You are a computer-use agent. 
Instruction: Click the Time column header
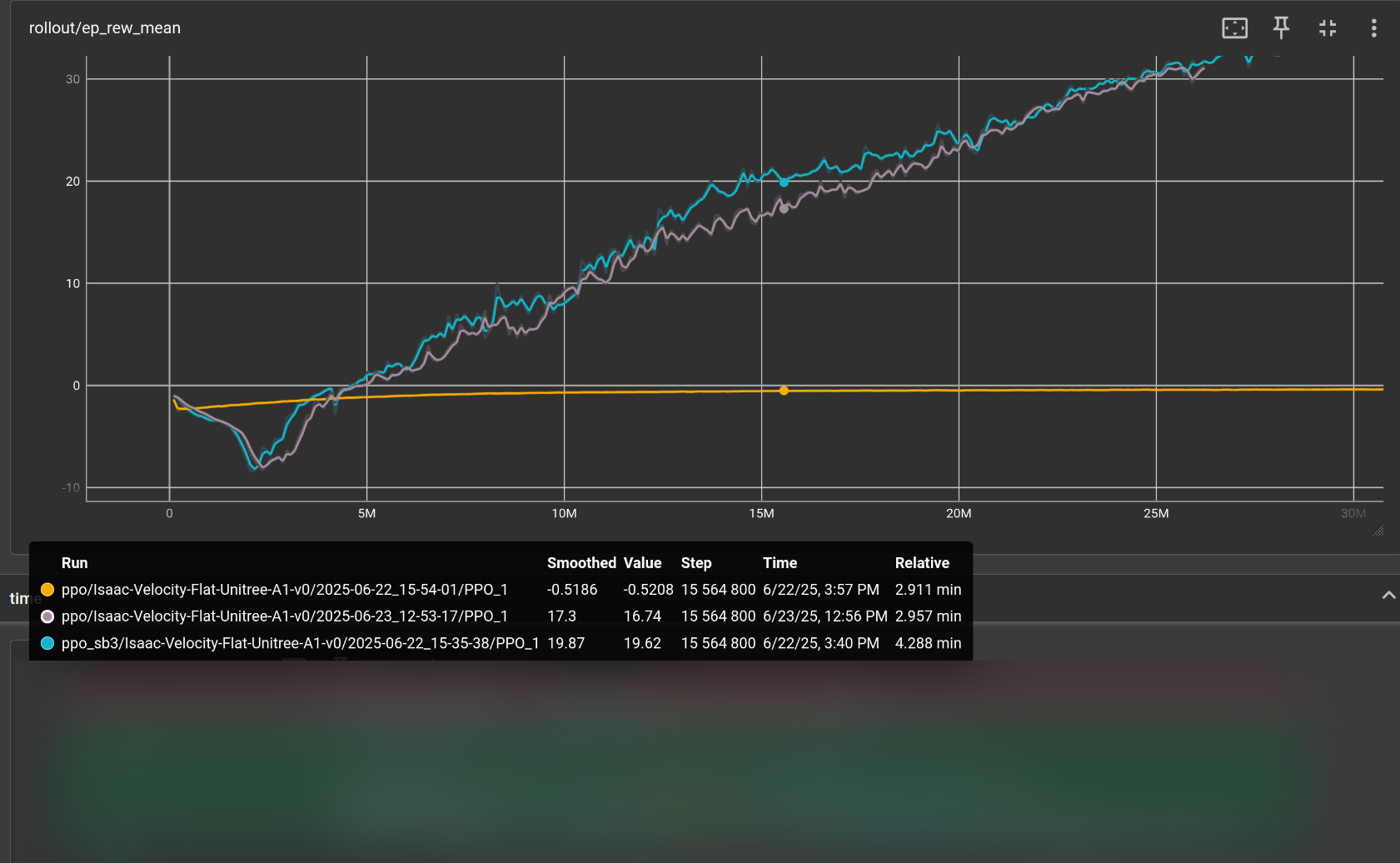[x=780, y=563]
